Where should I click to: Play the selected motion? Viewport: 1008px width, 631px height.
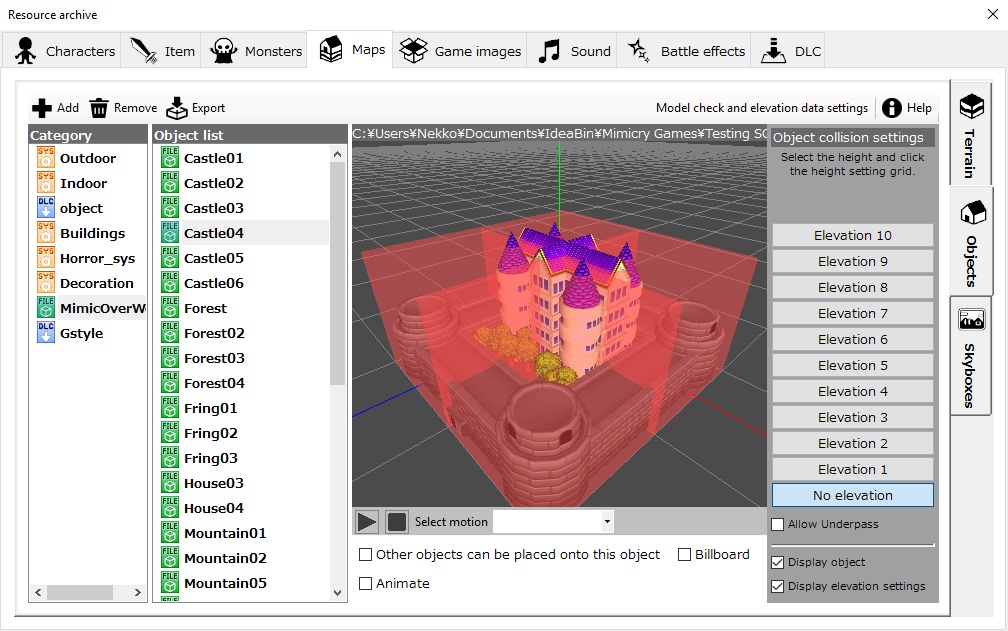point(366,522)
